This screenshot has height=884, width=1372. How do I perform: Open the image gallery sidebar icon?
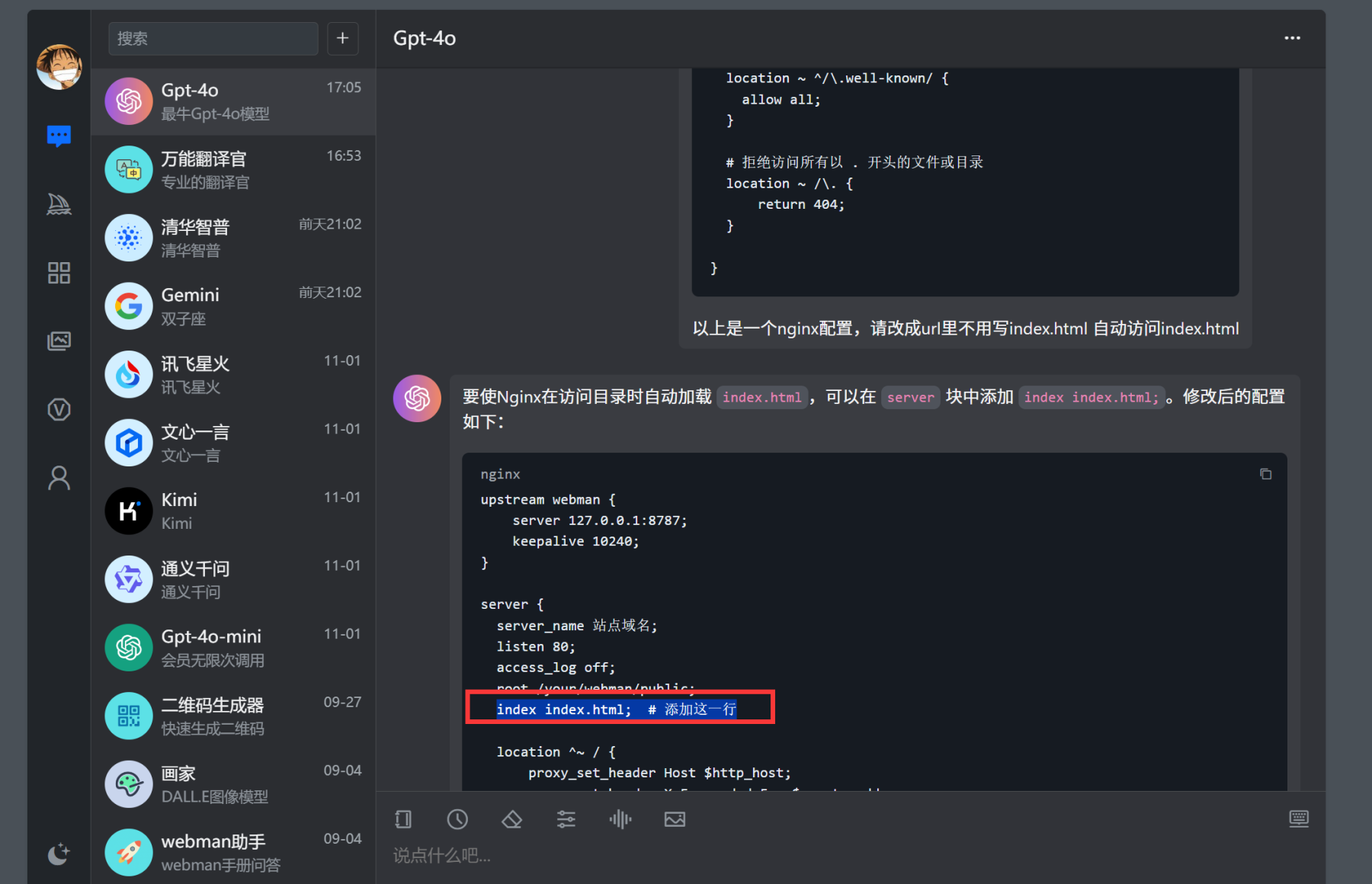point(59,341)
